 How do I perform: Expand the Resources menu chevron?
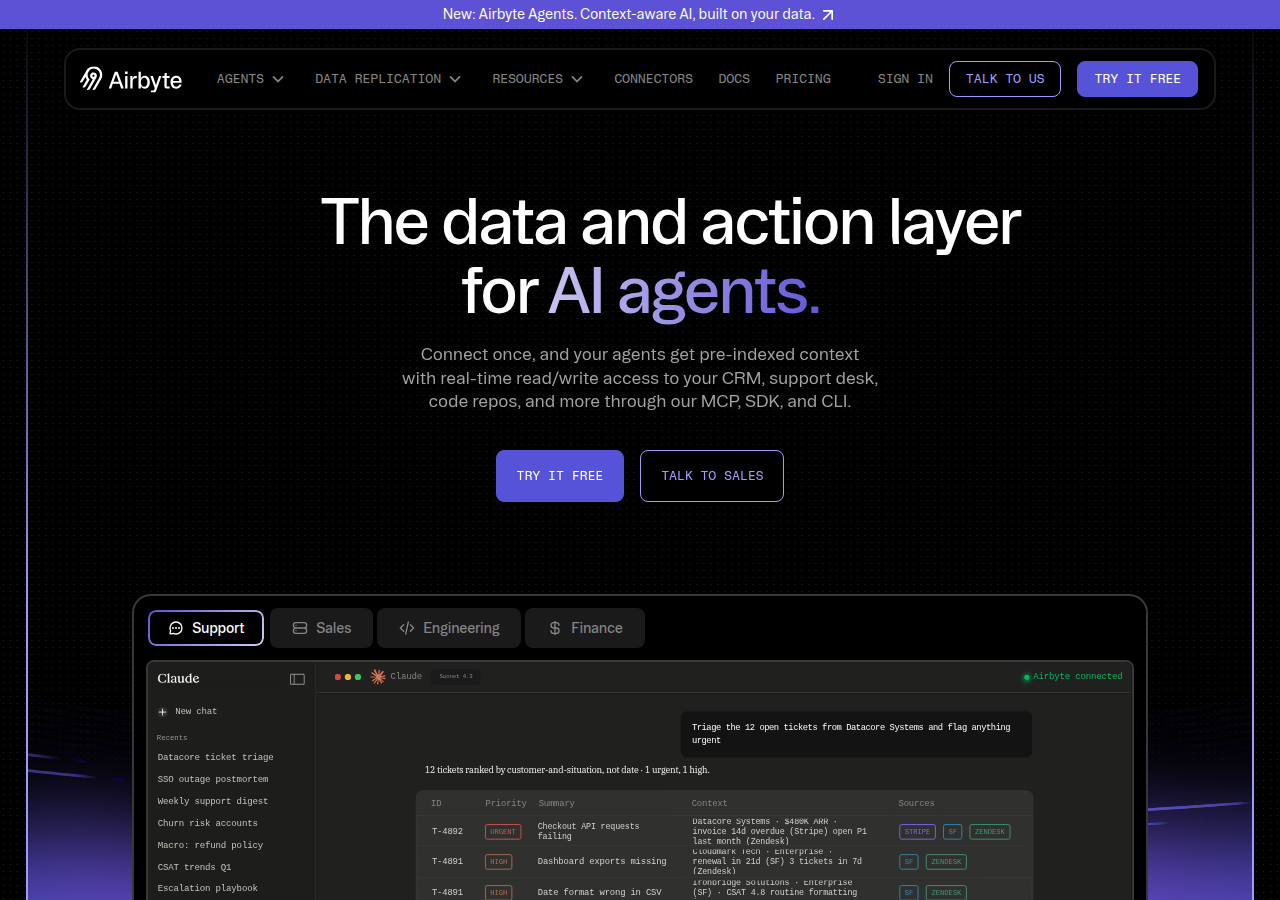coord(577,79)
